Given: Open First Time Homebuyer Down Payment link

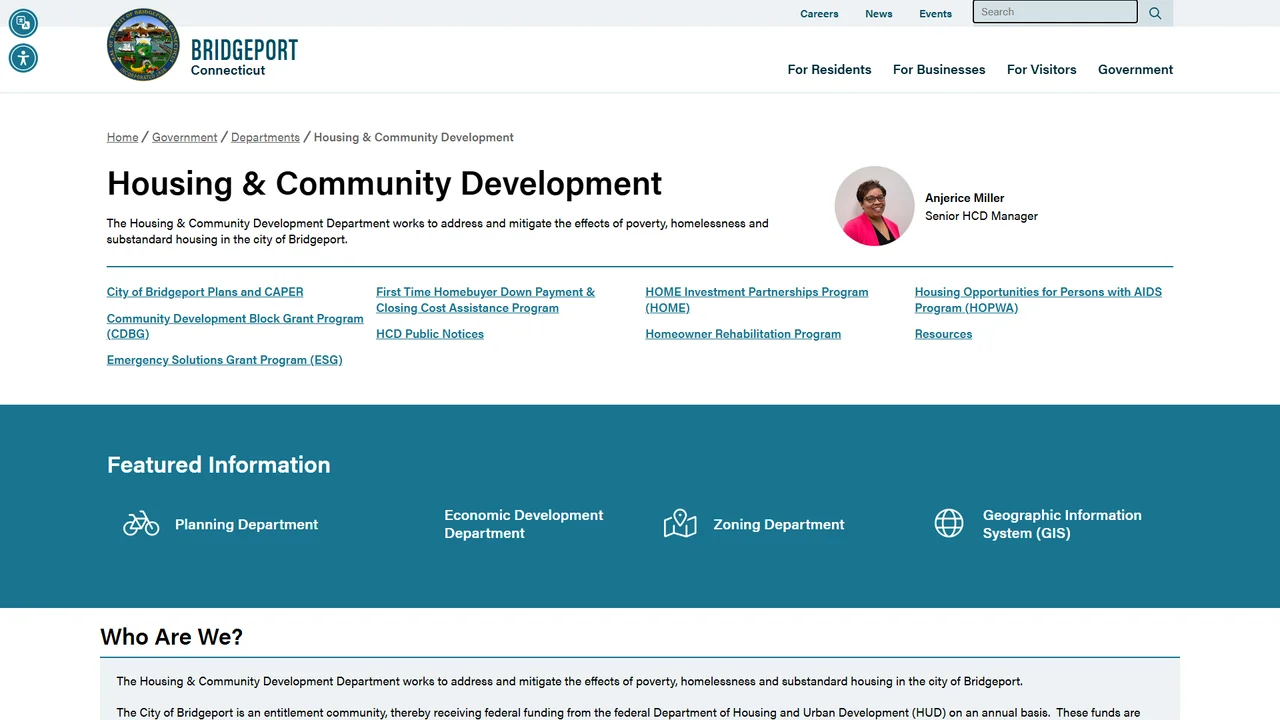Looking at the screenshot, I should pos(485,300).
